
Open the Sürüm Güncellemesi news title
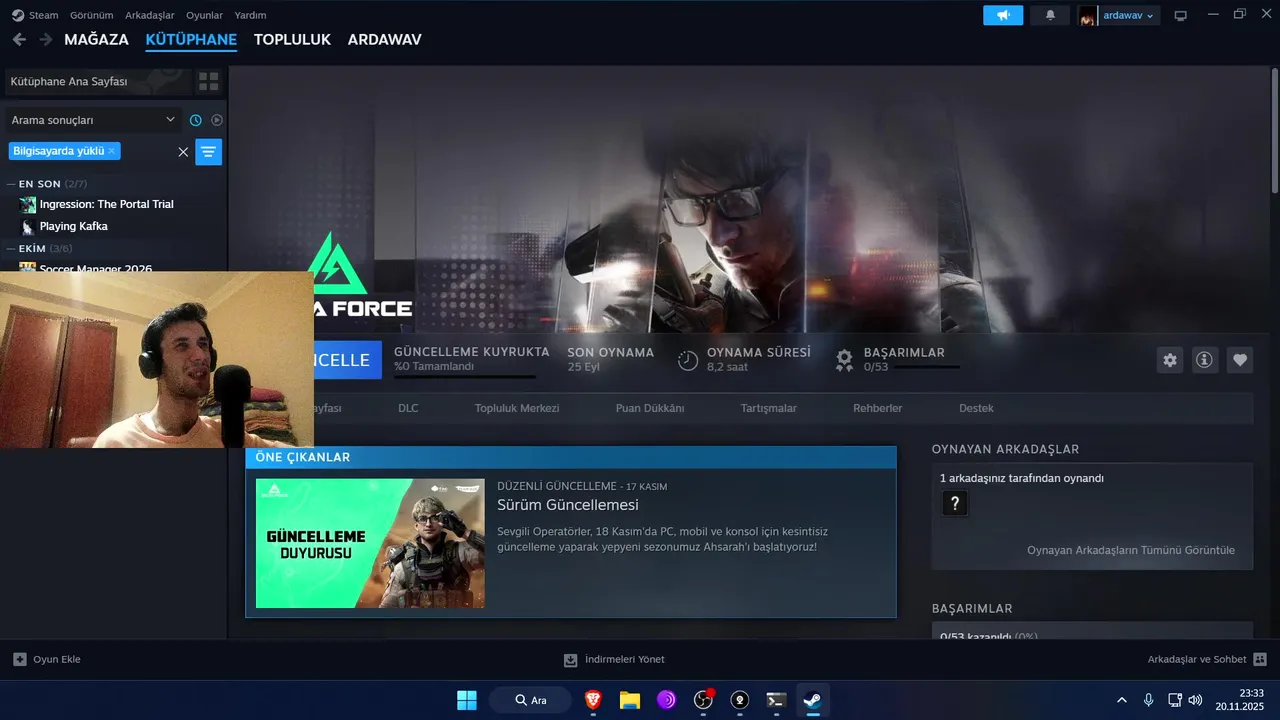coord(568,505)
